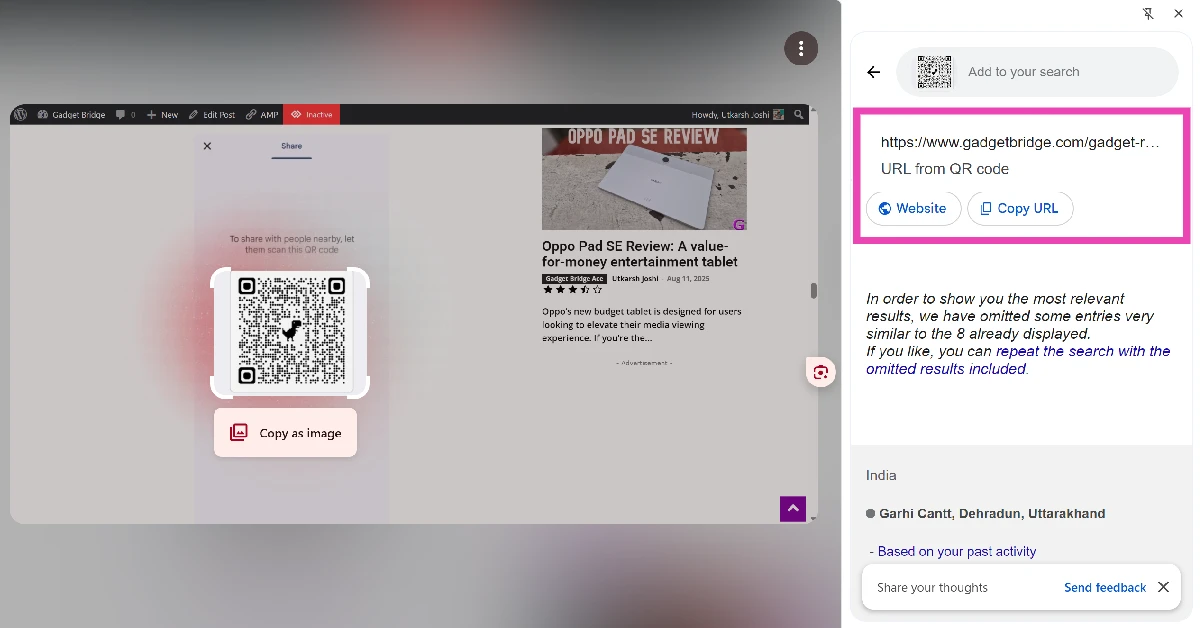Click the back arrow in the Lens panel
This screenshot has height=628, width=1200.
pyautogui.click(x=873, y=71)
